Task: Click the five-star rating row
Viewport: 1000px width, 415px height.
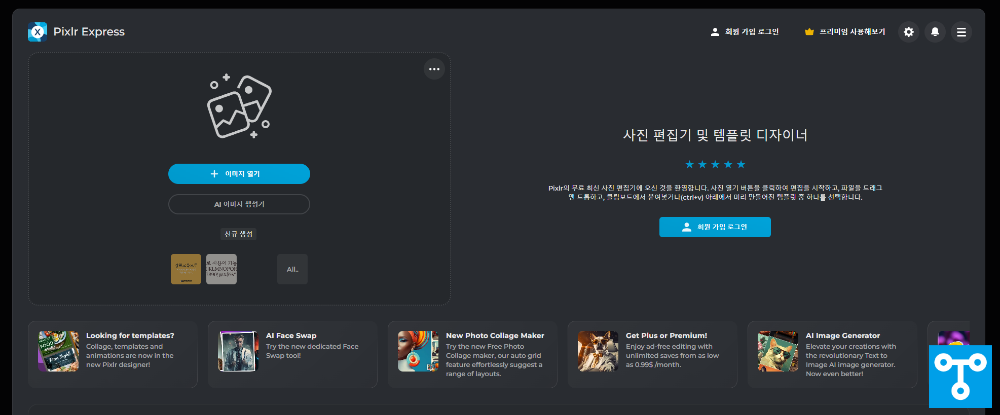Action: [715, 164]
